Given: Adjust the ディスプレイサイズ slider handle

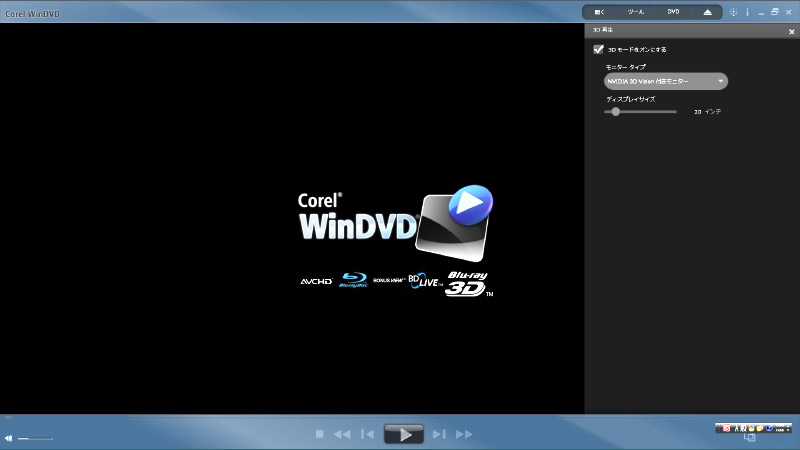Looking at the screenshot, I should 615,112.
